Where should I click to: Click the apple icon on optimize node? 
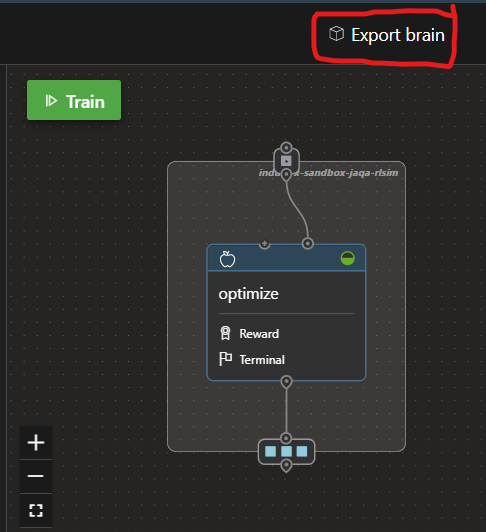[227, 259]
